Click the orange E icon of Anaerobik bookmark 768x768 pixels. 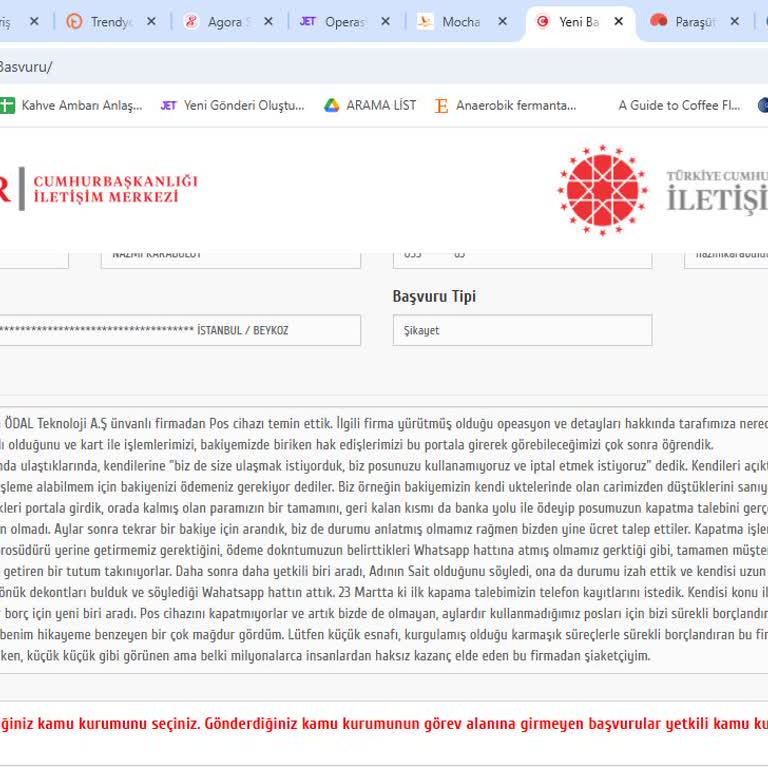coord(441,105)
